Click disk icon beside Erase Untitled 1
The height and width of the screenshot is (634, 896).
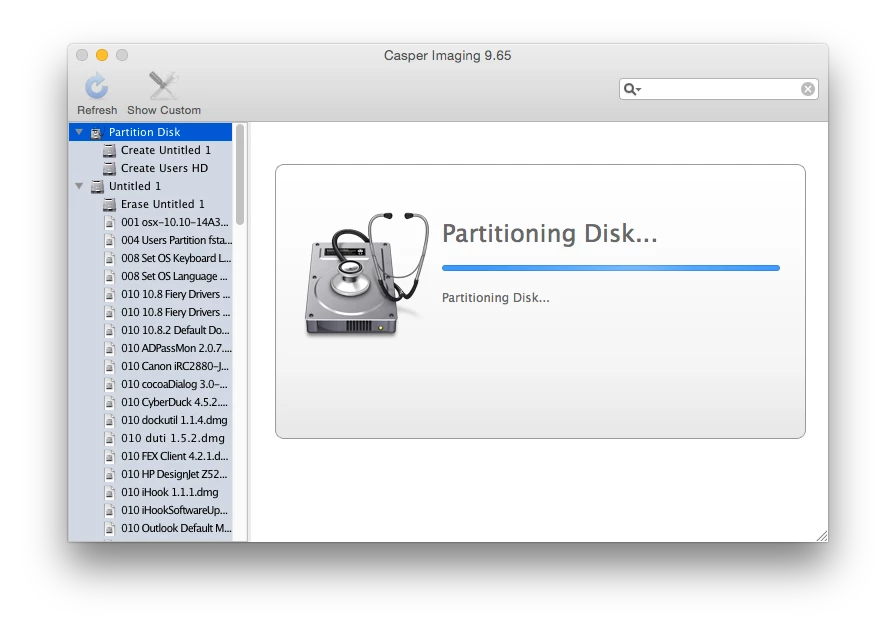coord(109,204)
